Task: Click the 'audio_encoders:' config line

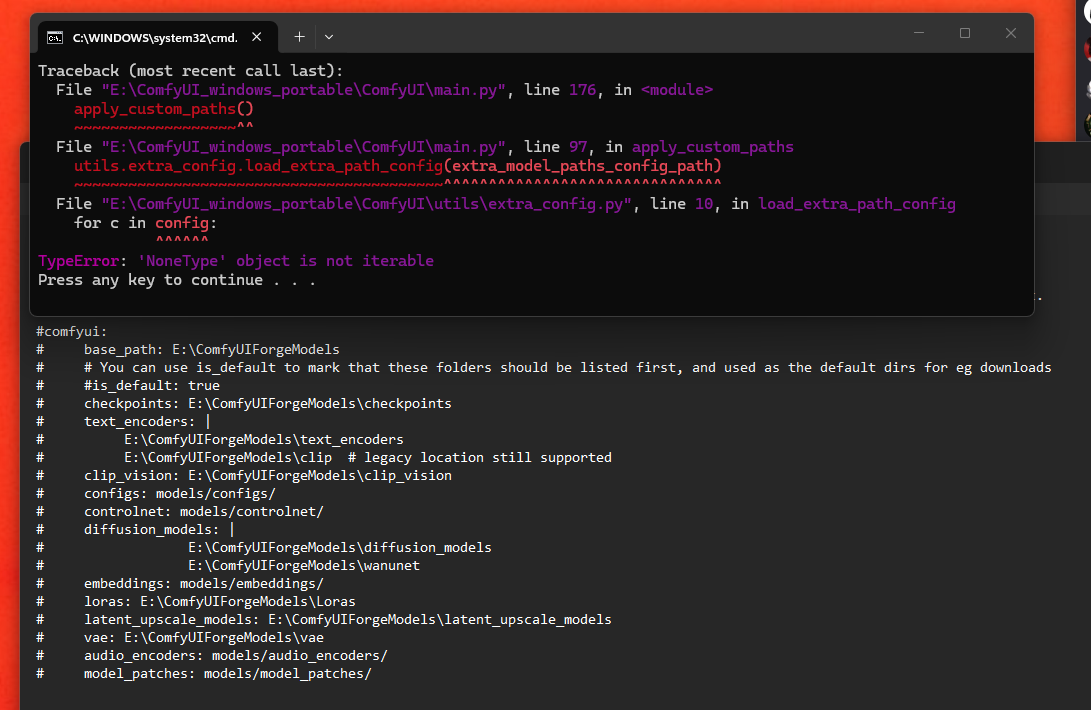Action: click(x=236, y=656)
